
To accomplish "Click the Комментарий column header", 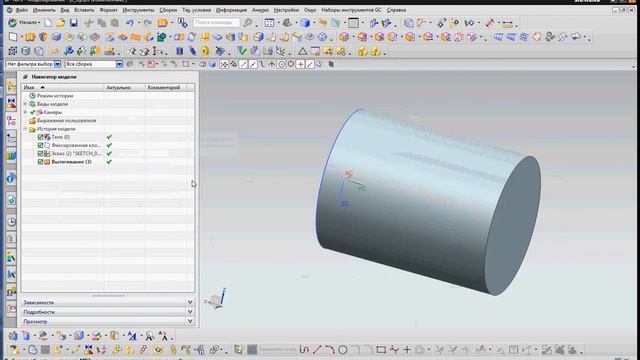I will [166, 87].
